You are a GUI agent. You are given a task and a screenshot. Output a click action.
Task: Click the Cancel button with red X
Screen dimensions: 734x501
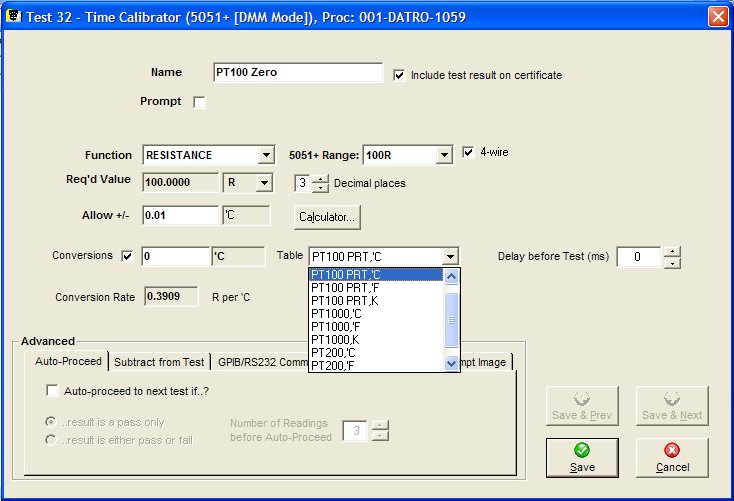(672, 457)
